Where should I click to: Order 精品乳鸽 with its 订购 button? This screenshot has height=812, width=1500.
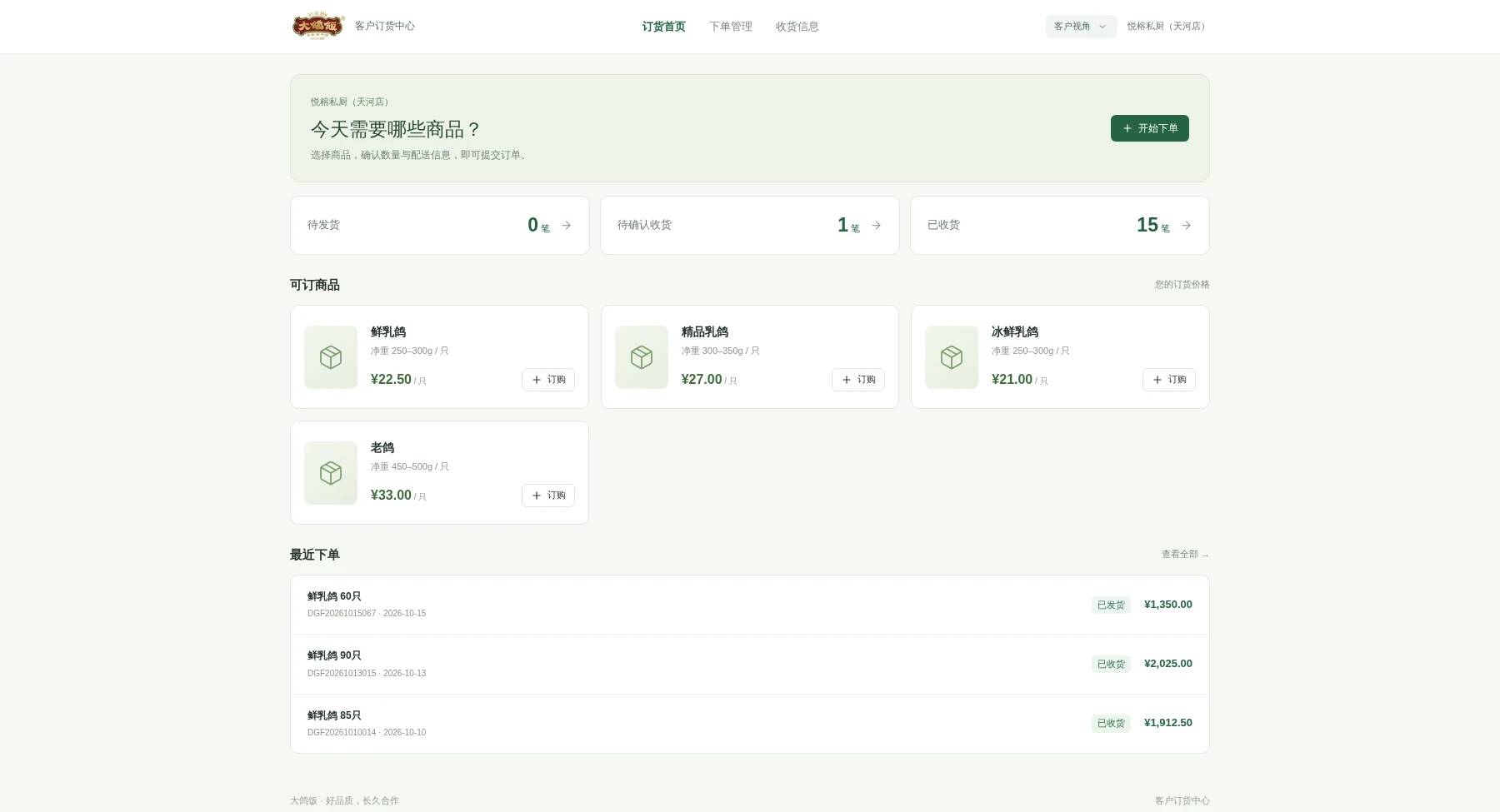point(858,380)
